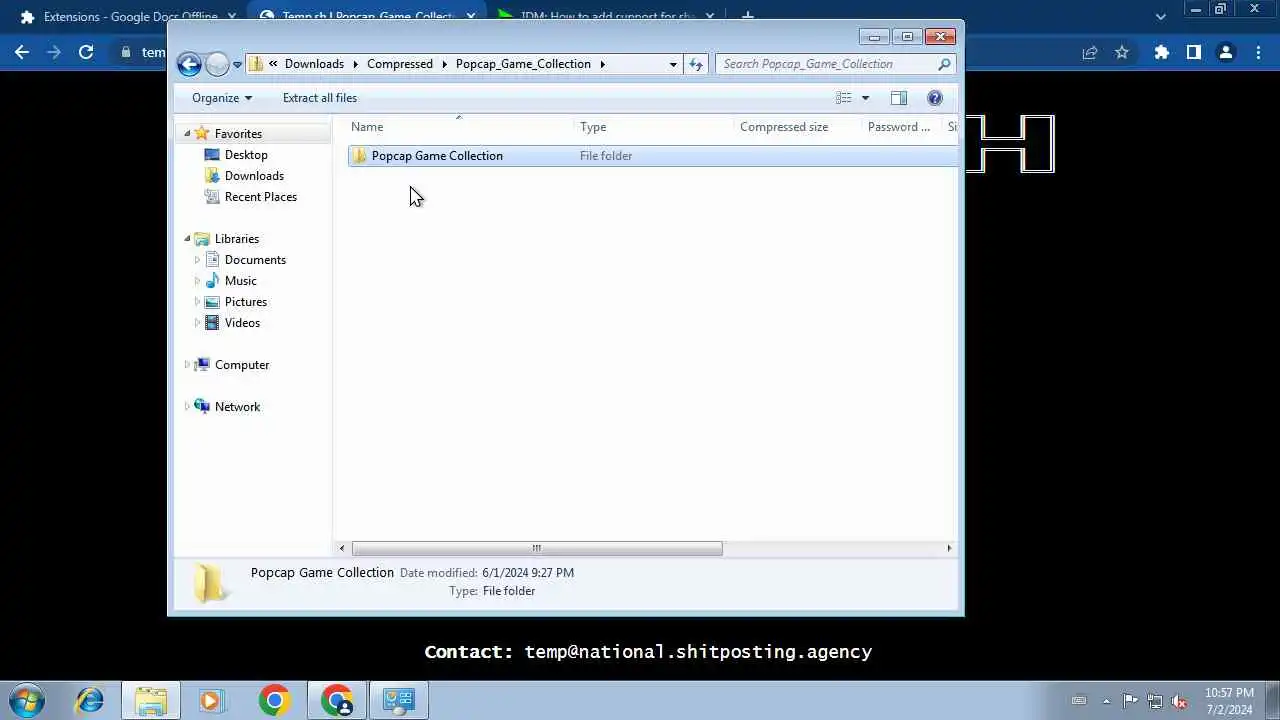Screen dimensions: 1280x720
Task: Select Libraries in the navigation pane
Action: tap(237, 239)
